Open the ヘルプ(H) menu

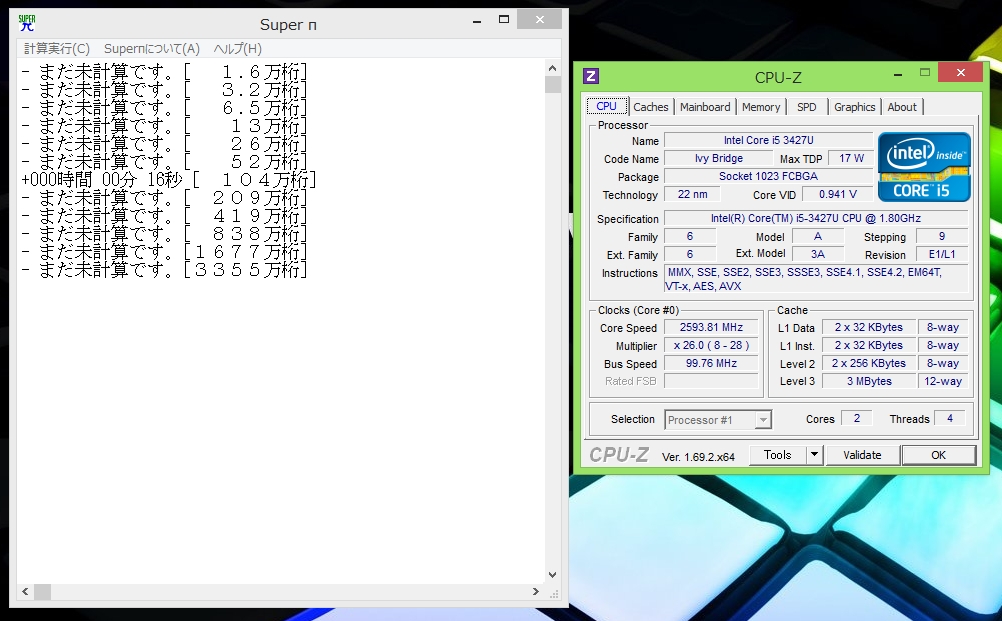(238, 49)
